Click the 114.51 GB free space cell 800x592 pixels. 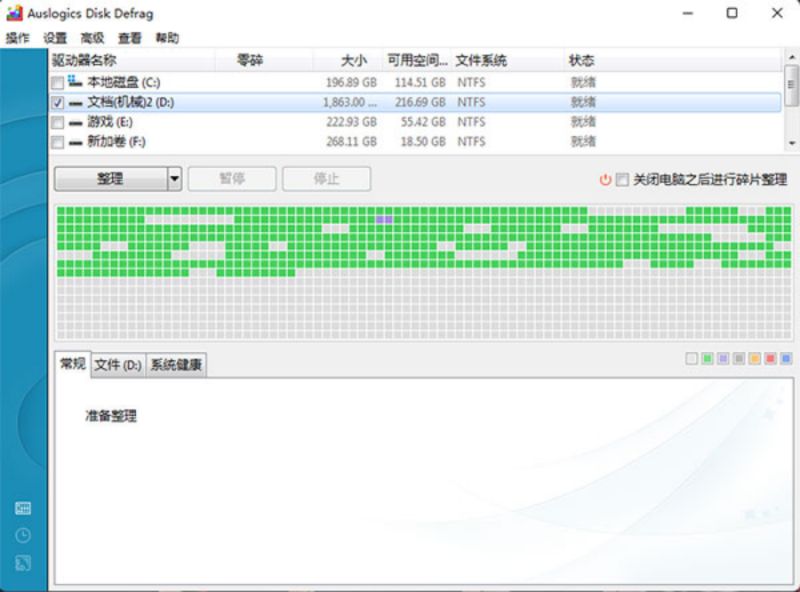pos(420,83)
